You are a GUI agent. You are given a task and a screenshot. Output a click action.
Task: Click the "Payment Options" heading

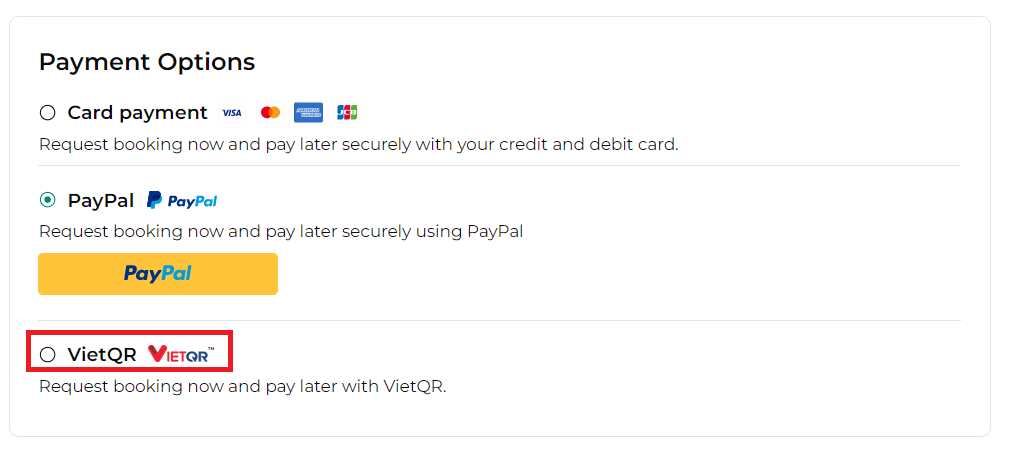pyautogui.click(x=147, y=62)
